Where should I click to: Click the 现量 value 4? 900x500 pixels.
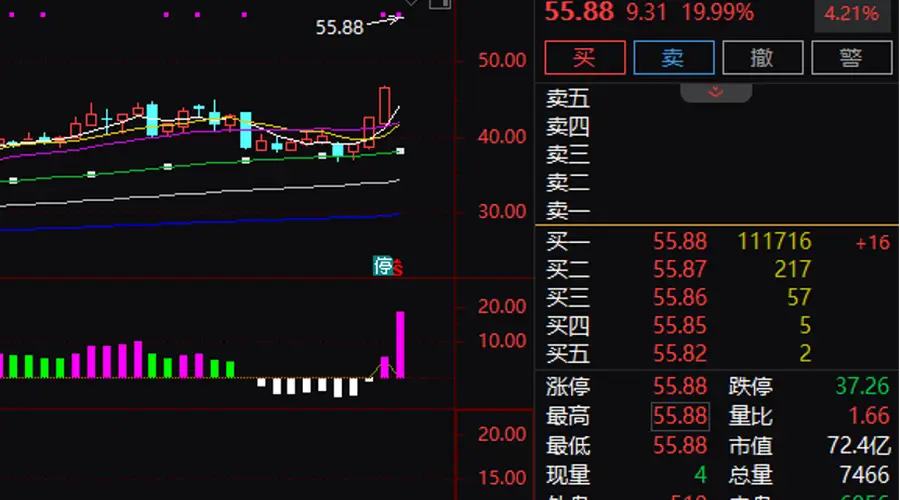tap(700, 475)
